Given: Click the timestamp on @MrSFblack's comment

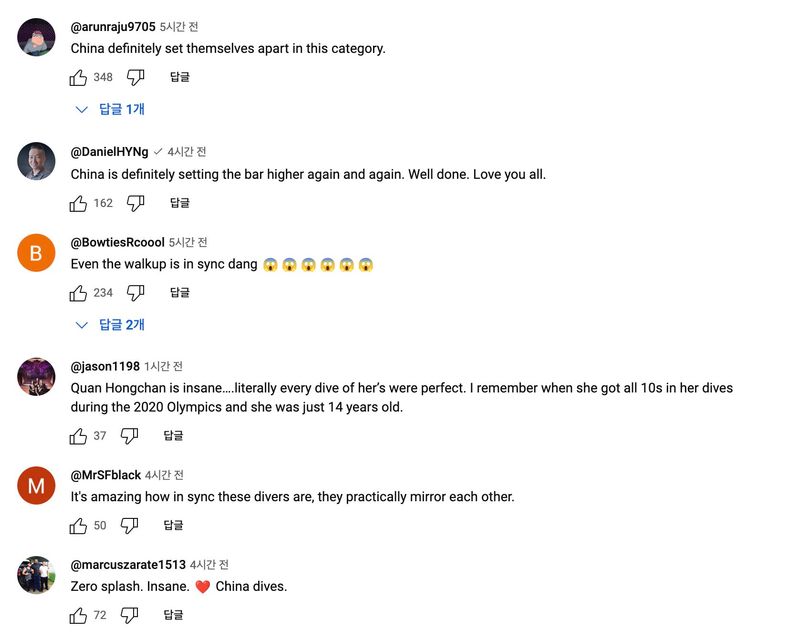Looking at the screenshot, I should (x=164, y=475).
